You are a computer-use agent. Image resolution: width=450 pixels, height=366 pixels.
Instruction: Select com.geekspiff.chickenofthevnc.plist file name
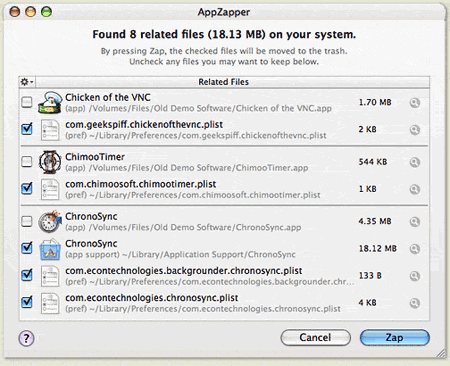click(144, 125)
